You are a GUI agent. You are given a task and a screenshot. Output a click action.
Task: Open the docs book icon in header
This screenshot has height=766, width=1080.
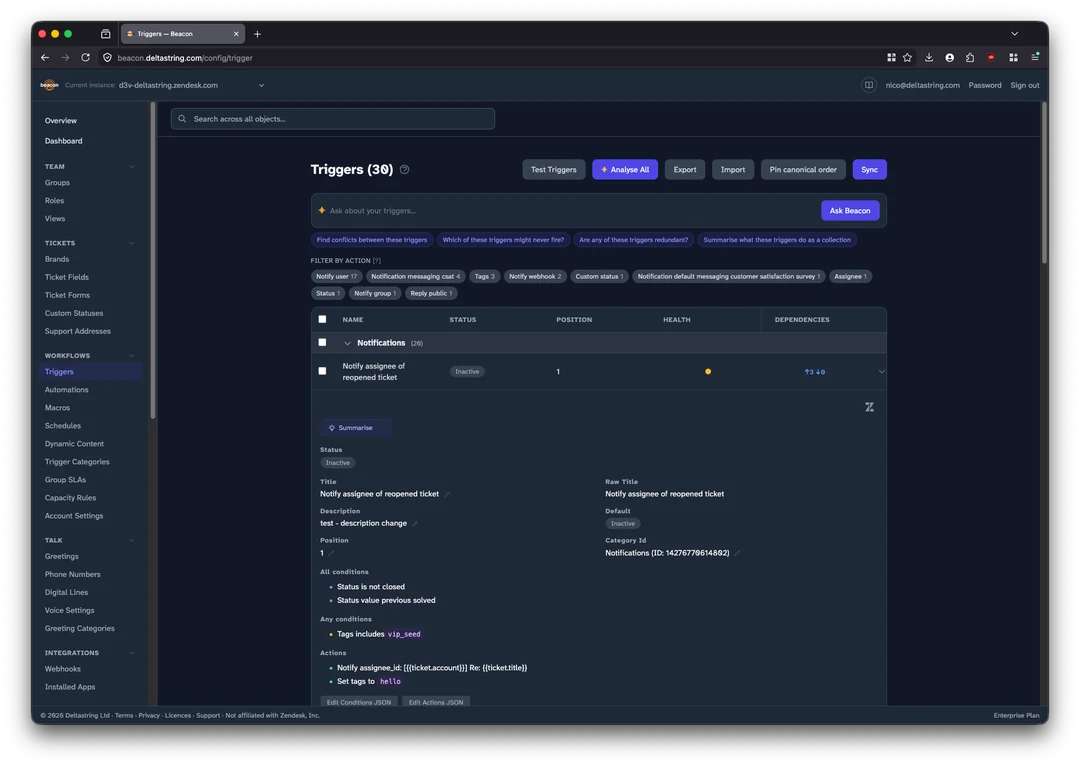(x=869, y=85)
